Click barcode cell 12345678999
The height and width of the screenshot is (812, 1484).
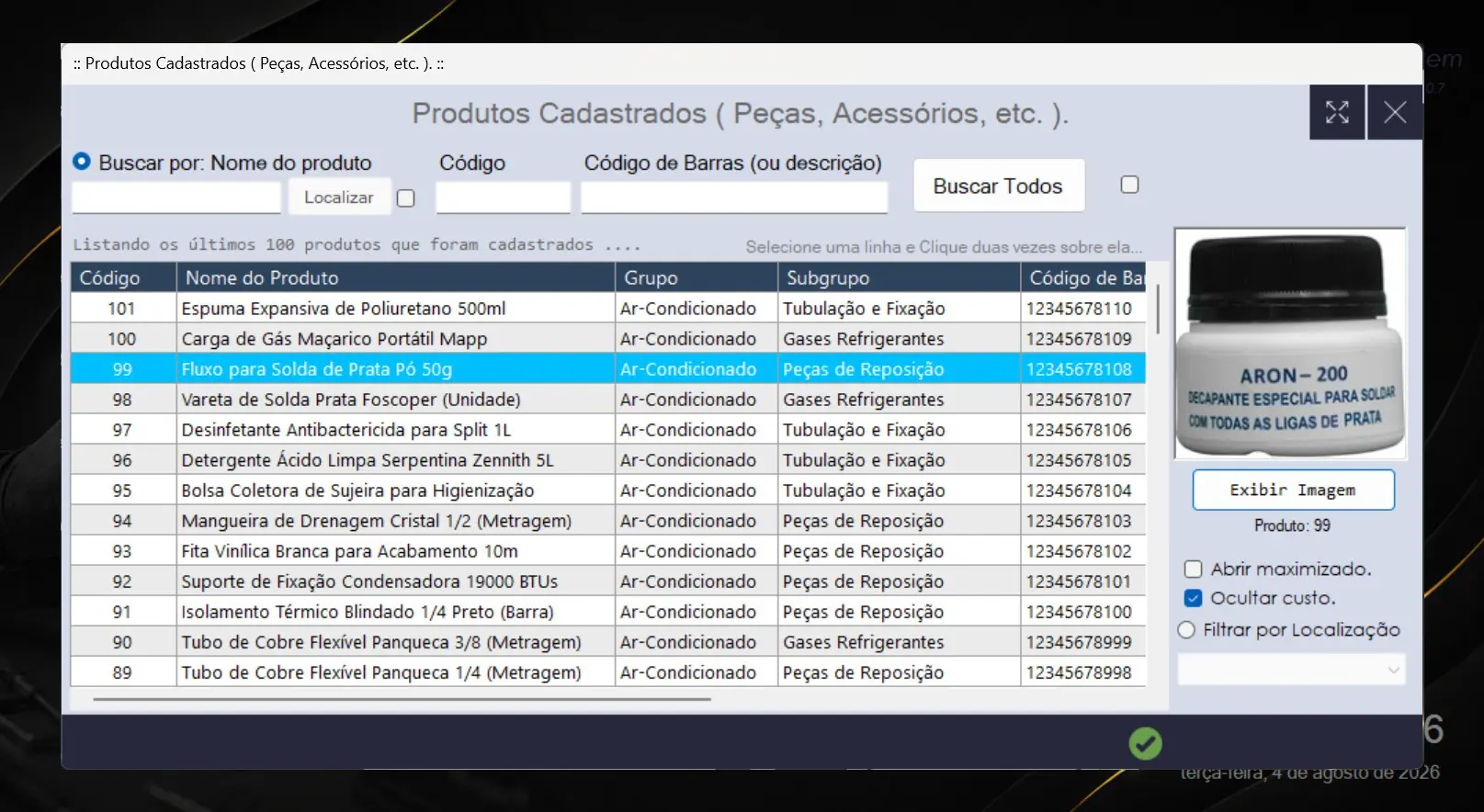tap(1083, 641)
